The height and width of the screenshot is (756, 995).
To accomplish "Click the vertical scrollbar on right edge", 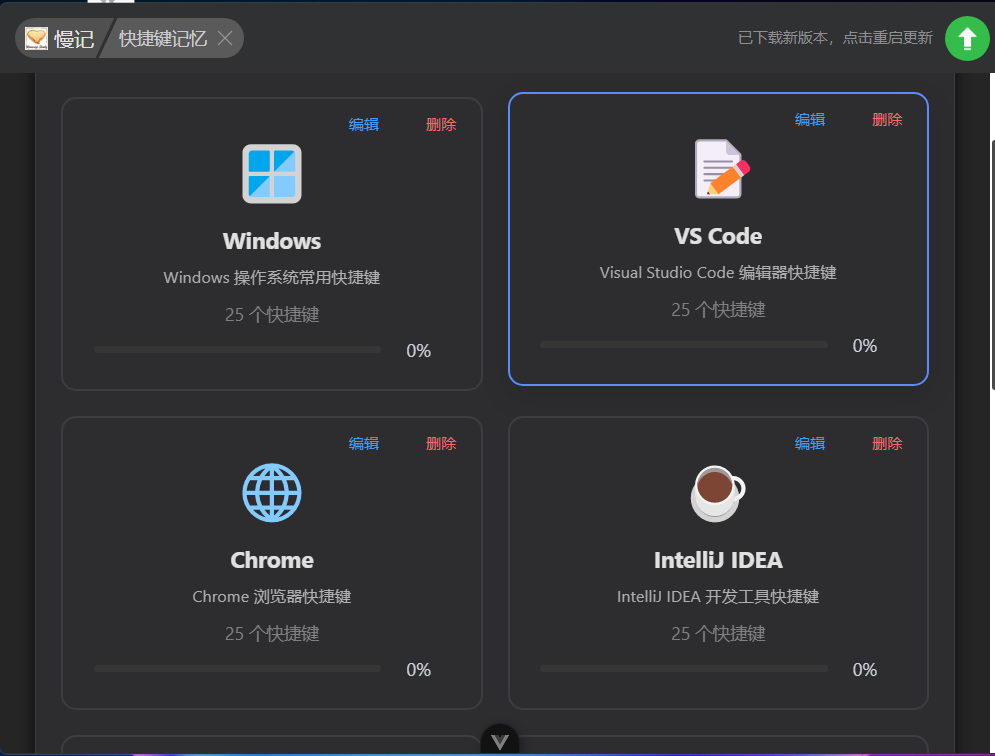I will [x=992, y=263].
